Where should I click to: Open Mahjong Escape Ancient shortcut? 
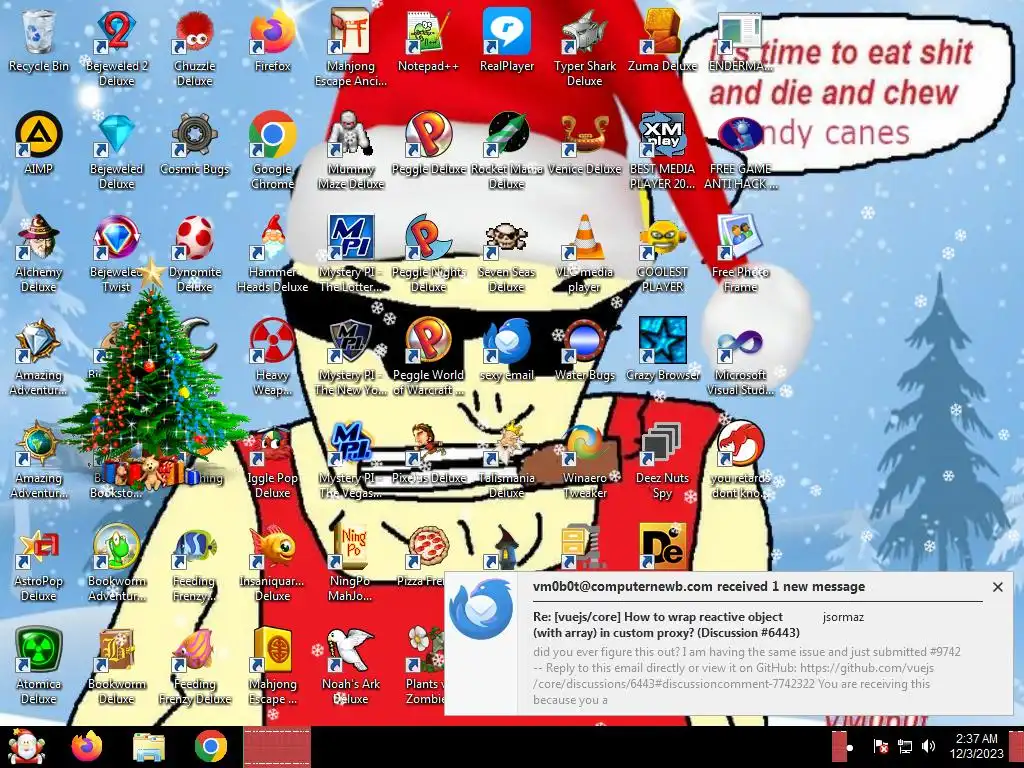[351, 47]
